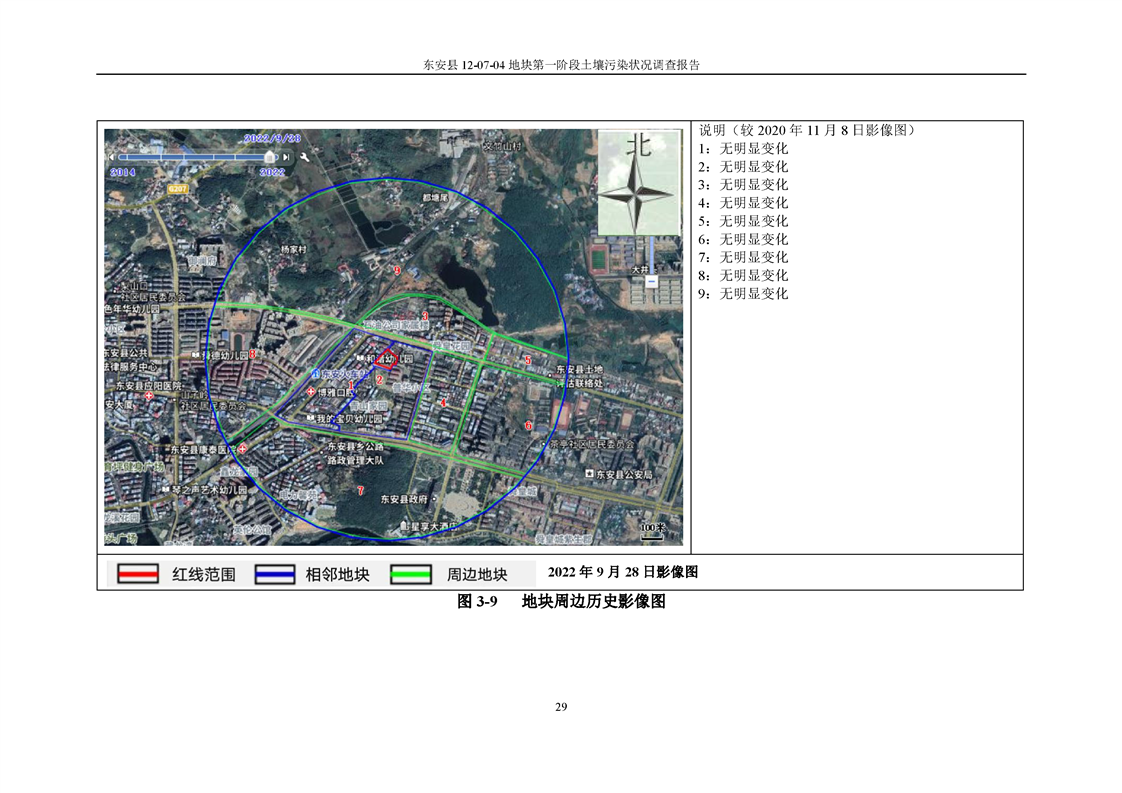Click the 东安县康泰医院 hospital icon
The width and height of the screenshot is (1122, 793).
(x=242, y=450)
